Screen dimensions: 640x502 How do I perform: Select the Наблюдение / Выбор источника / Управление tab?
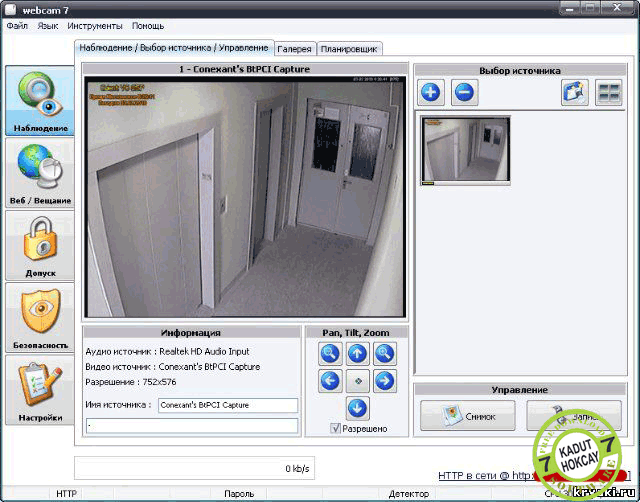[x=174, y=48]
